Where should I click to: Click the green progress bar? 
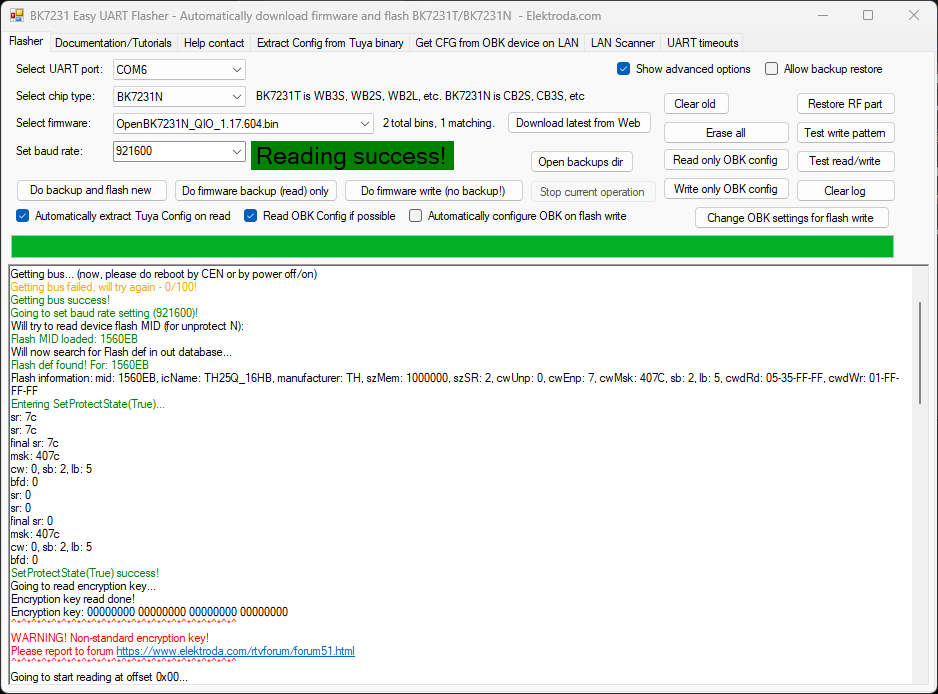pos(452,246)
